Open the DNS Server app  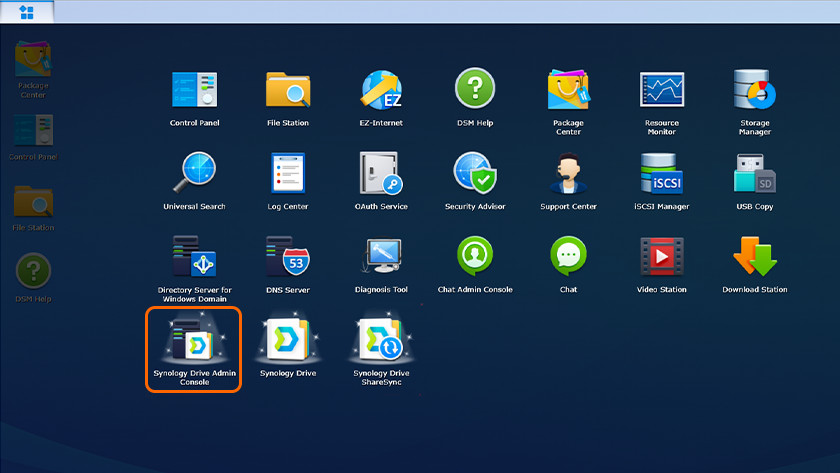[x=288, y=258]
